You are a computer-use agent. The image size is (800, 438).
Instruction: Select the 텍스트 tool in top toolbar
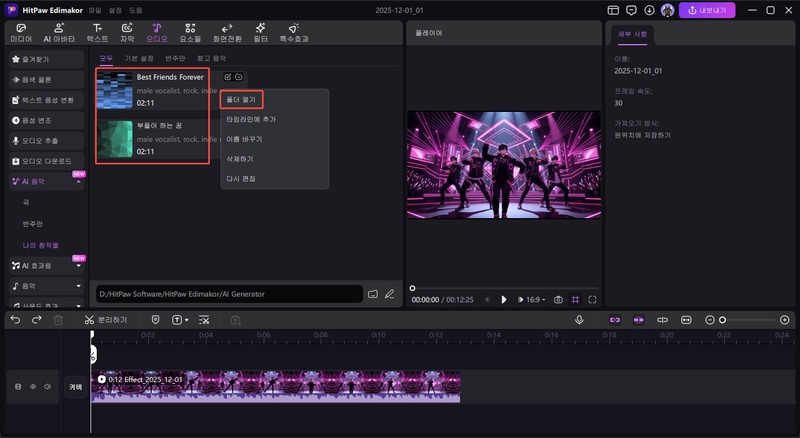point(97,32)
